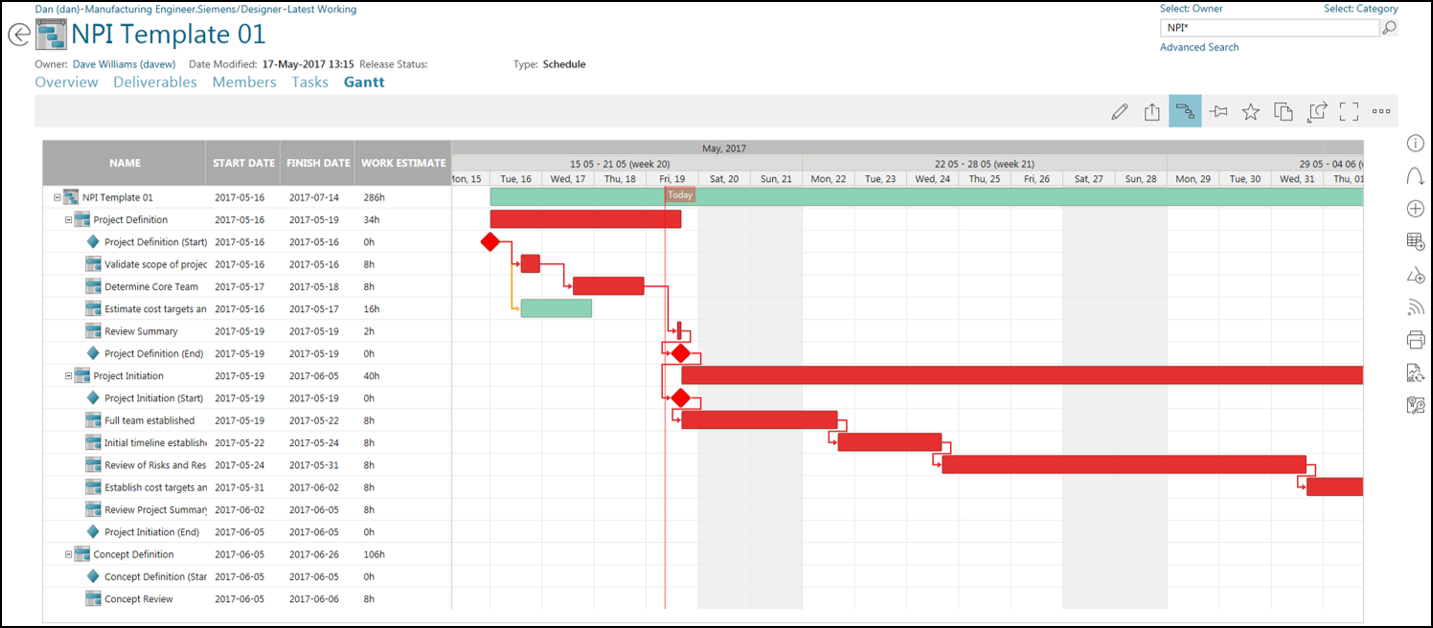Switch to the Deliverables tab
This screenshot has width=1433, height=628.
pos(155,82)
